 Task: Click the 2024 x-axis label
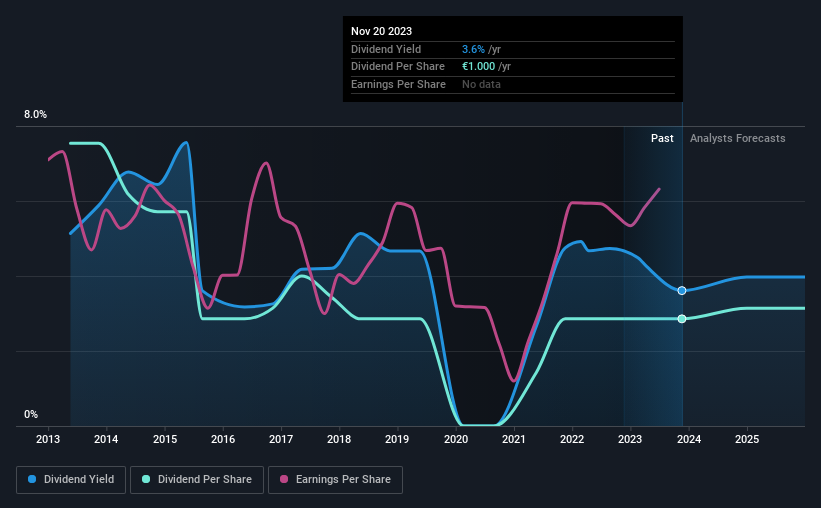point(689,439)
